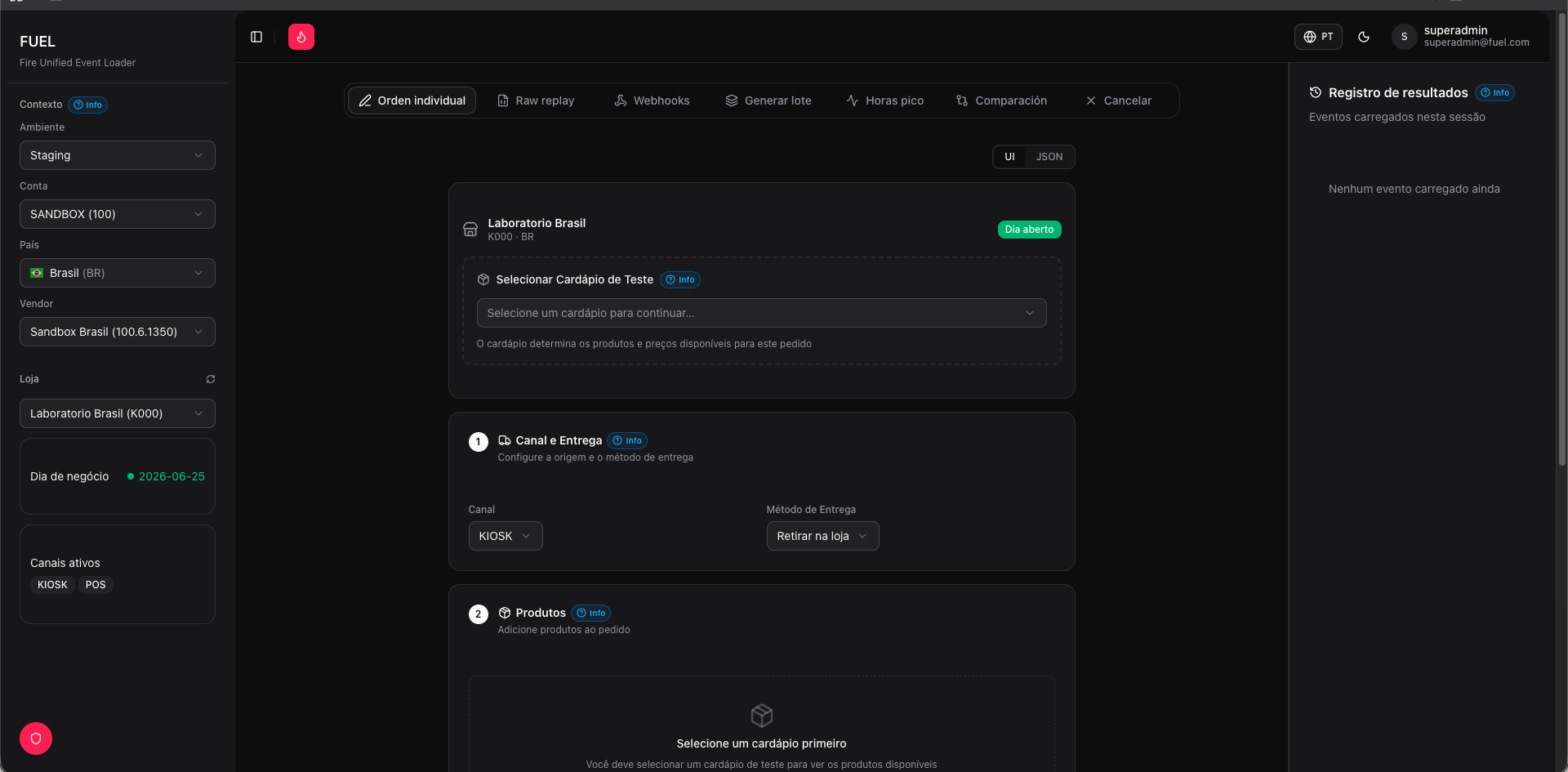Go to the Generar lote tab
This screenshot has width=1568, height=772.
coord(768,100)
